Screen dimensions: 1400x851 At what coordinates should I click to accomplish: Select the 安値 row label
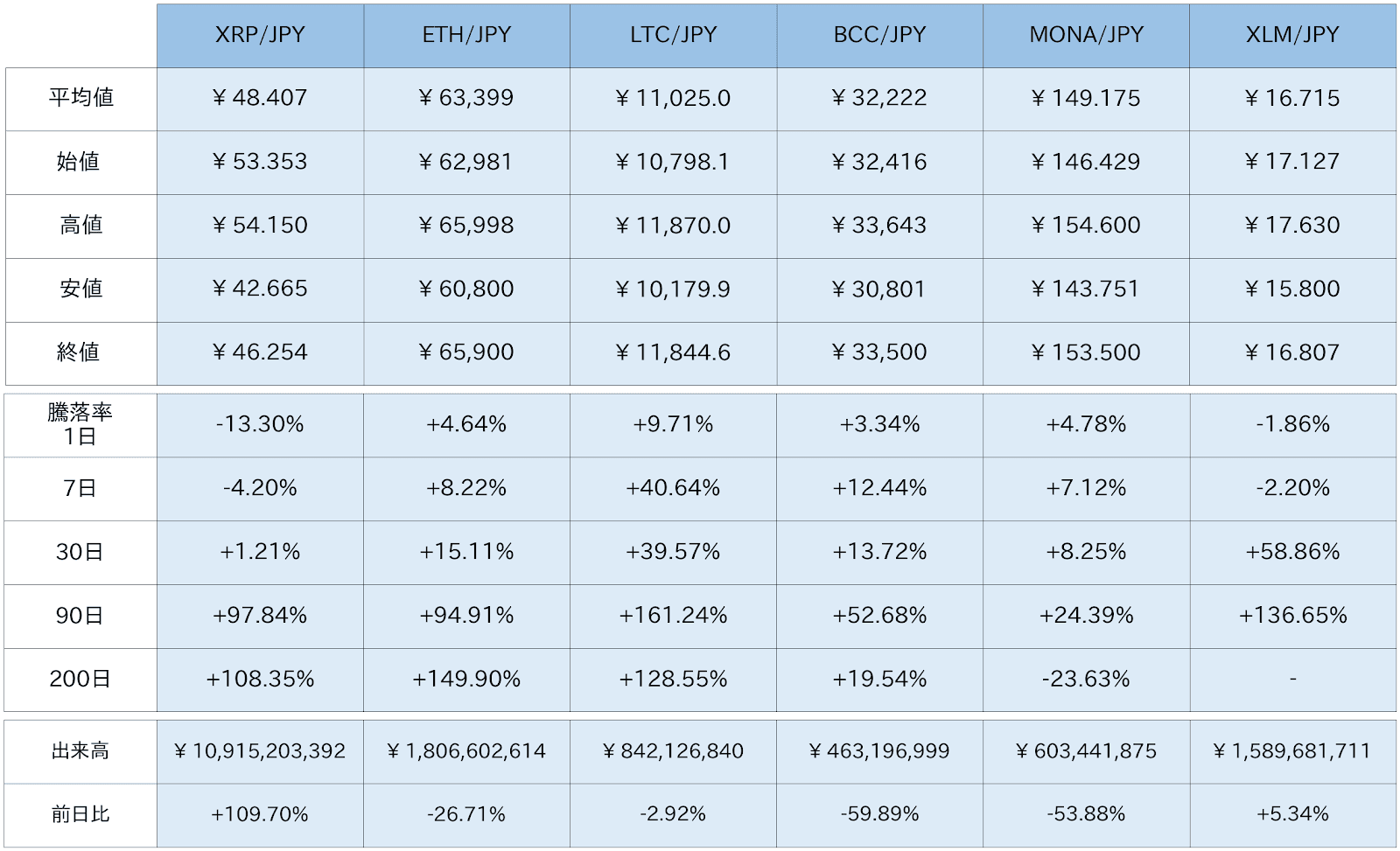pos(80,289)
